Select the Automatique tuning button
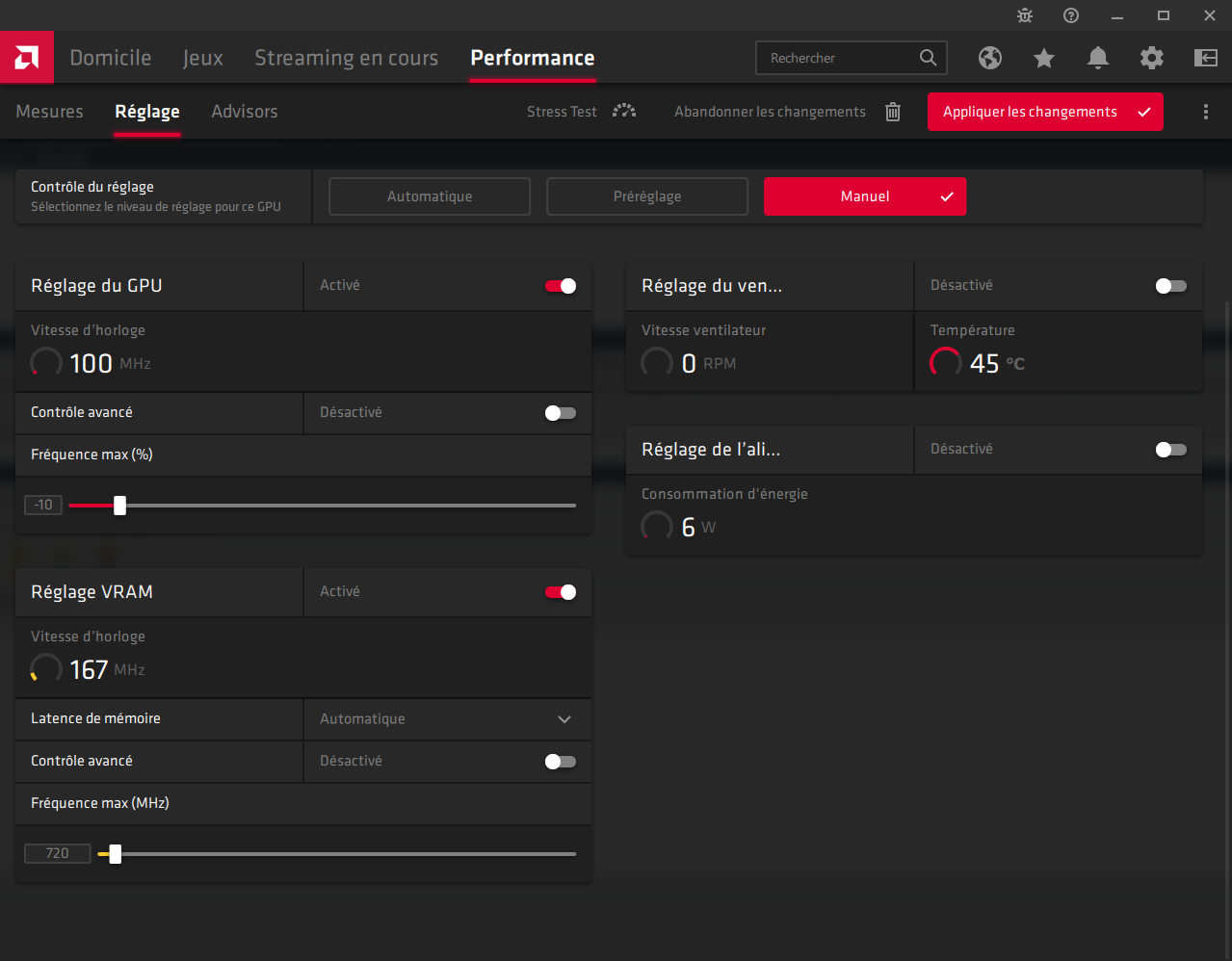Image resolution: width=1232 pixels, height=961 pixels. tap(430, 196)
